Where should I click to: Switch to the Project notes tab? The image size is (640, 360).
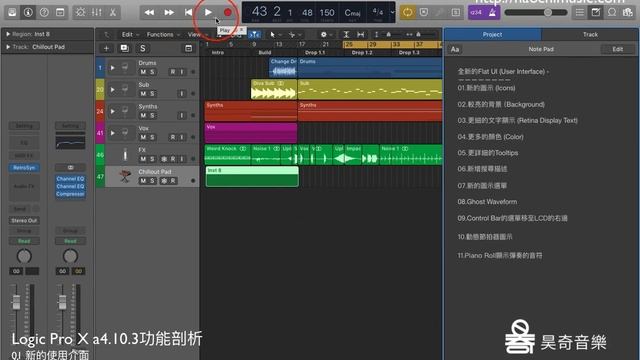coord(492,35)
